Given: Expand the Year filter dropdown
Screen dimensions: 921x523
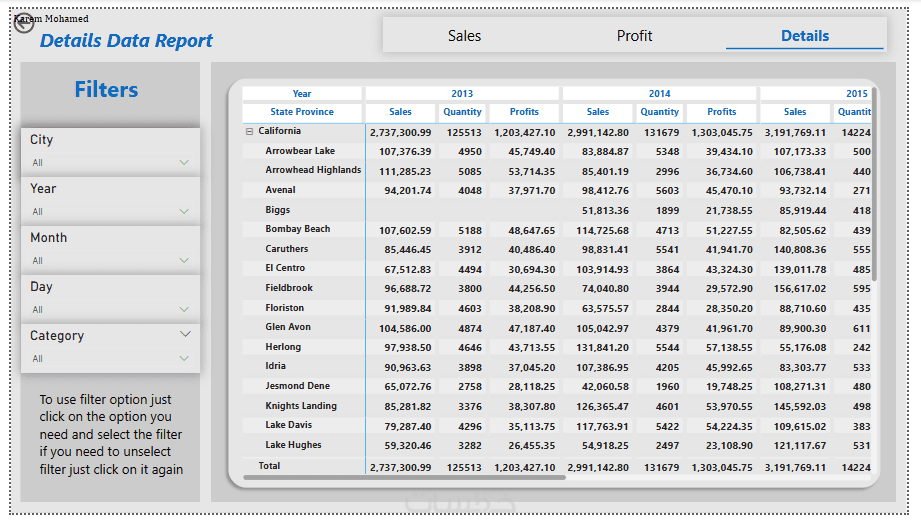Looking at the screenshot, I should tap(184, 211).
